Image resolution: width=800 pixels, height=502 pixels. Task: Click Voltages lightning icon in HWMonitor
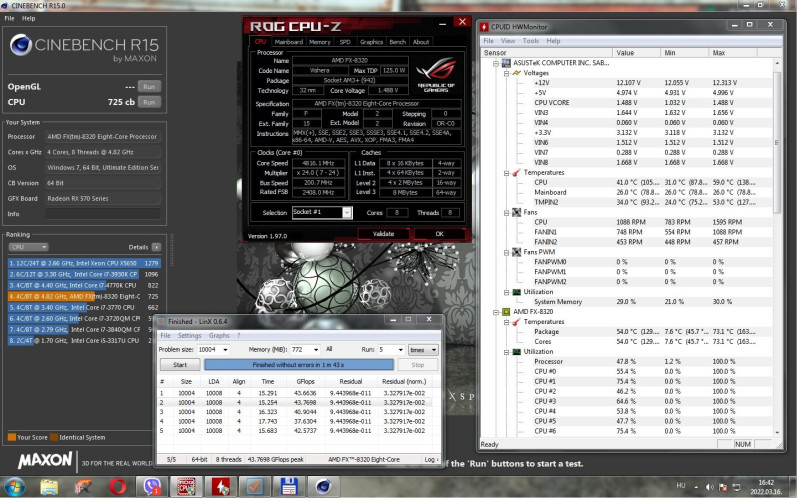[516, 73]
